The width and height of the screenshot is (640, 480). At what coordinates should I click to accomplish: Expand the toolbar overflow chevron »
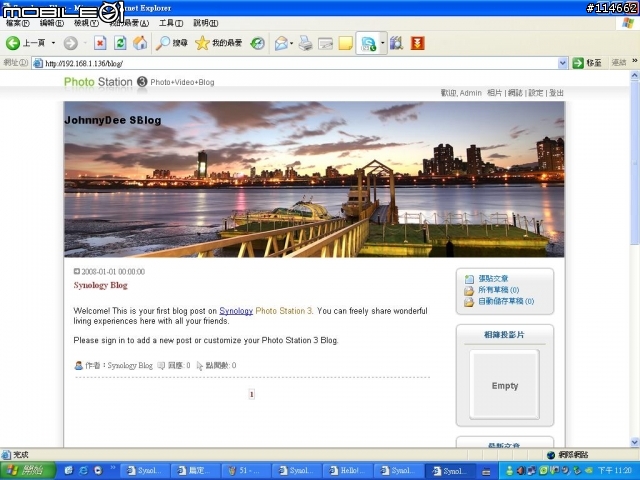click(x=635, y=61)
